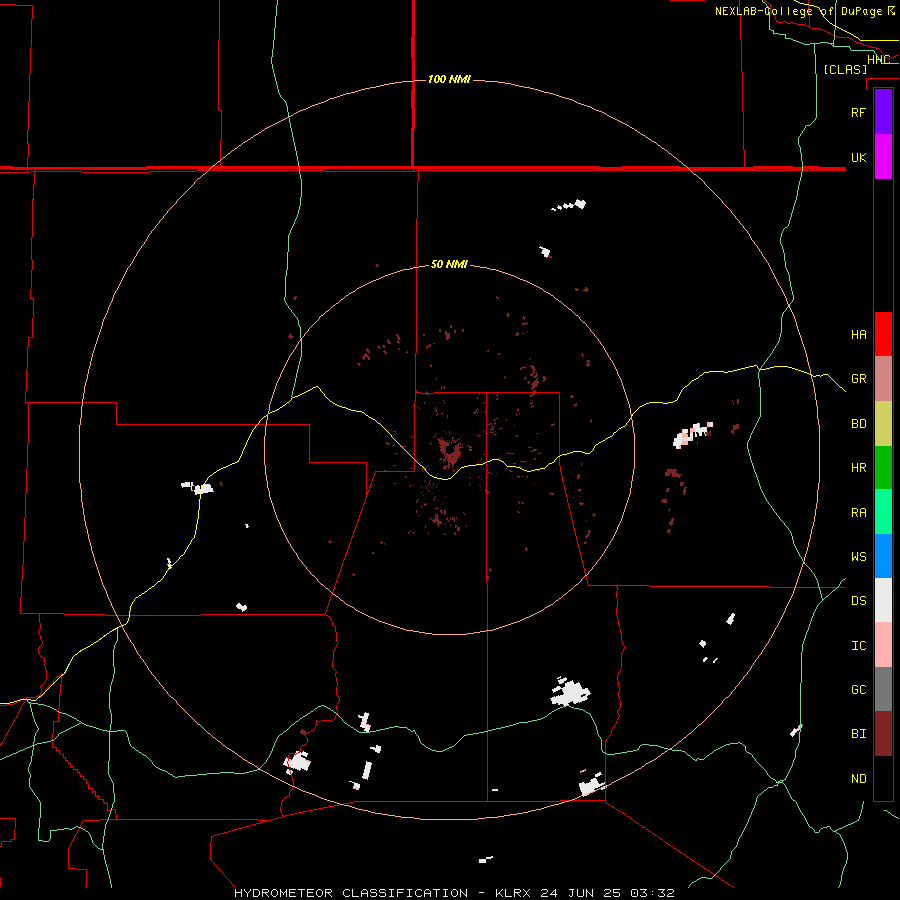Click the magenta UK legend color swatch
The height and width of the screenshot is (900, 900).
point(883,157)
